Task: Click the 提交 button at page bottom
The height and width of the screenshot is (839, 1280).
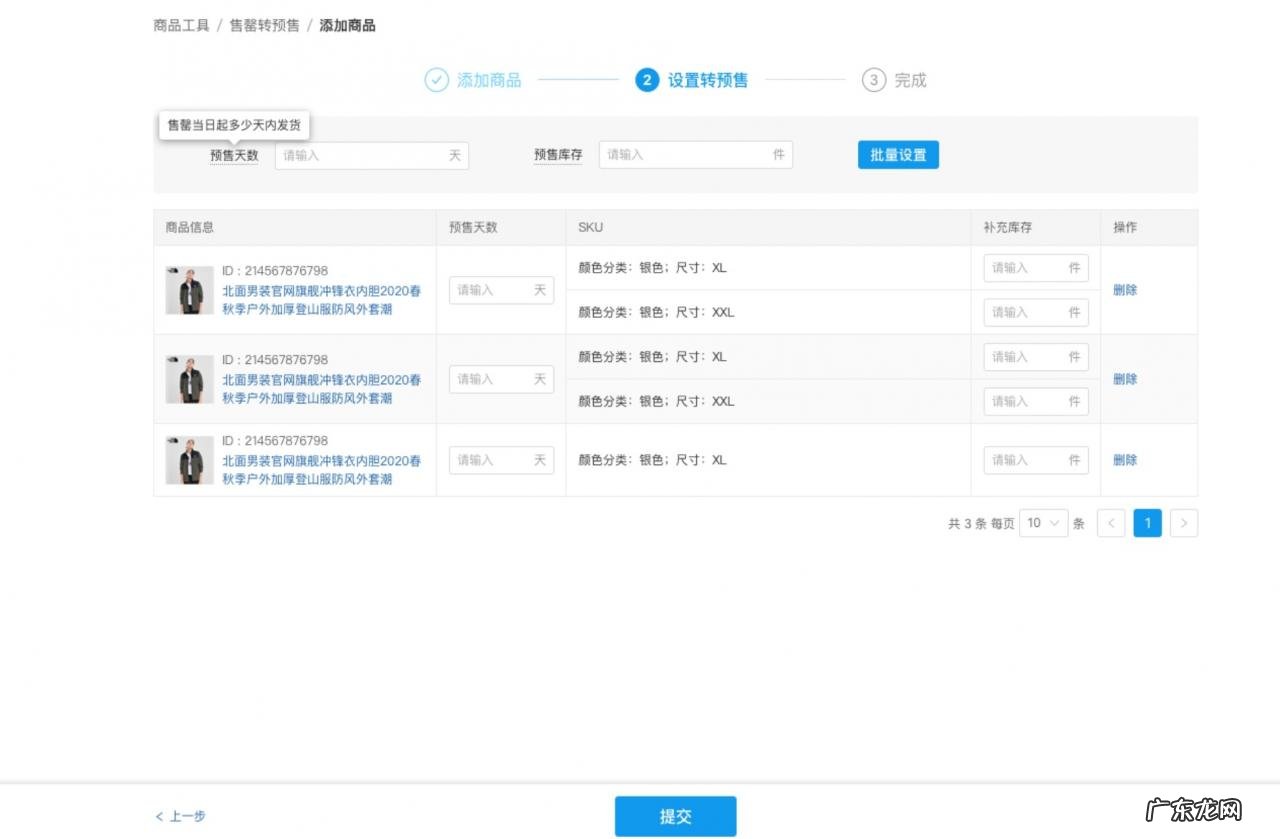Action: click(675, 816)
